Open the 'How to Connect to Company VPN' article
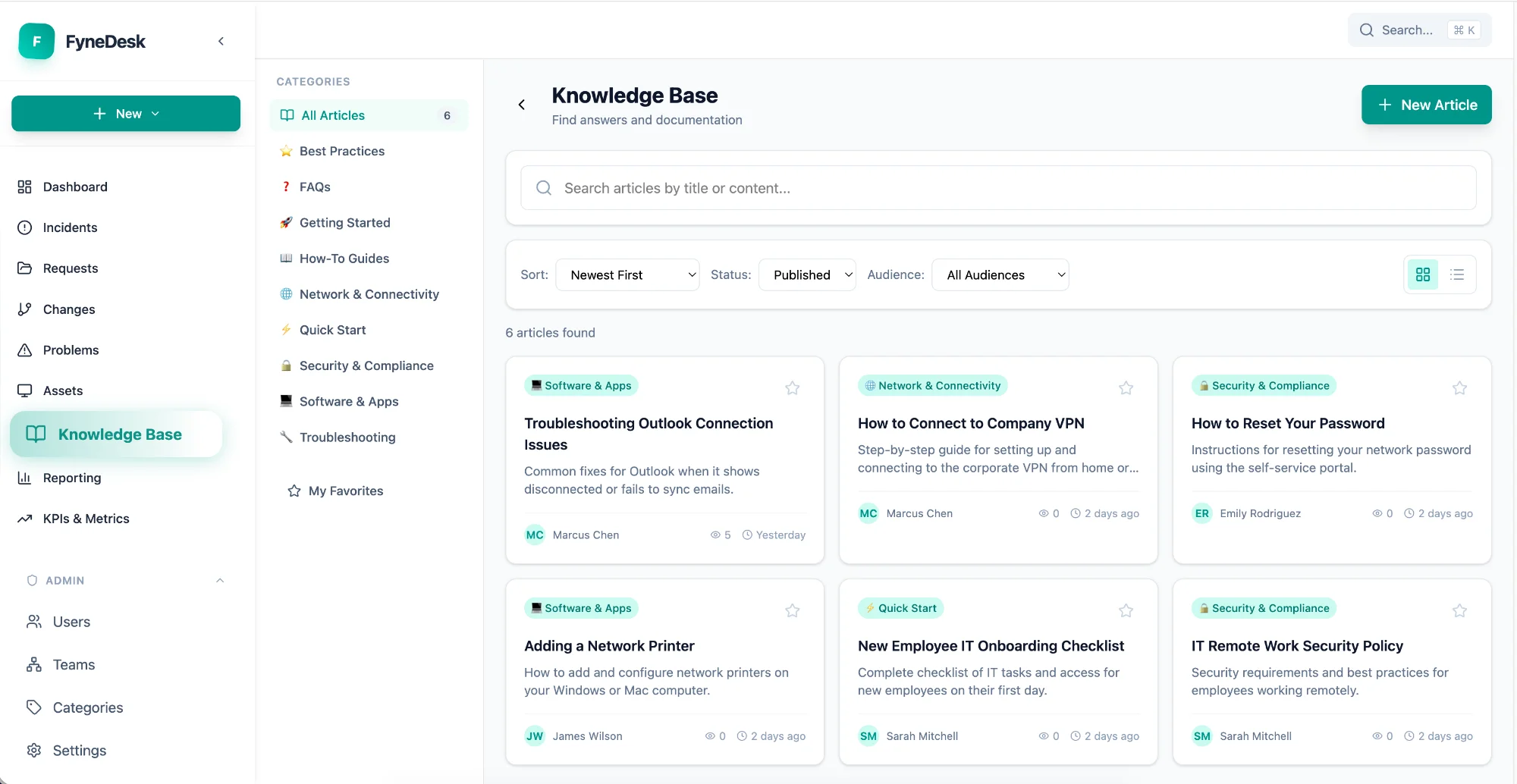This screenshot has width=1517, height=784. pyautogui.click(x=970, y=423)
